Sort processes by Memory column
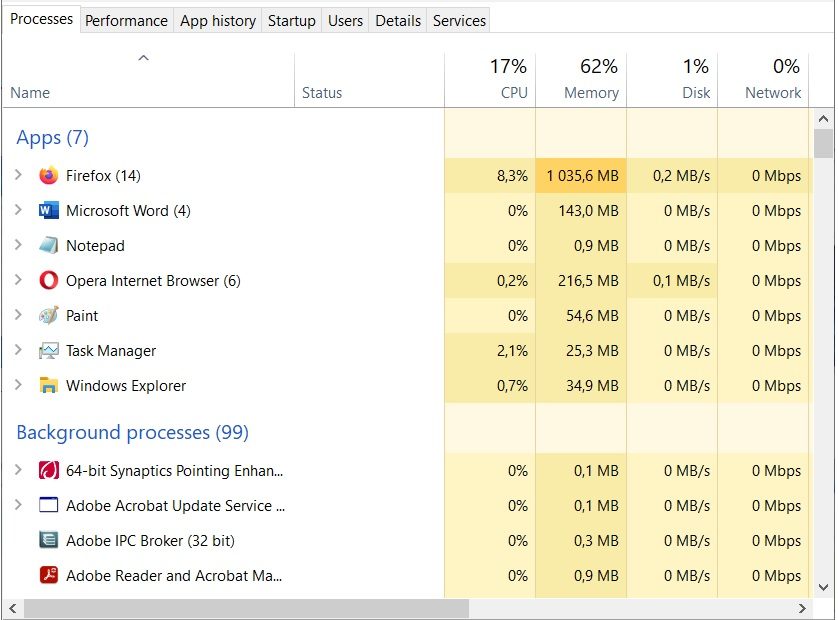Image resolution: width=838 pixels, height=620 pixels. point(590,80)
